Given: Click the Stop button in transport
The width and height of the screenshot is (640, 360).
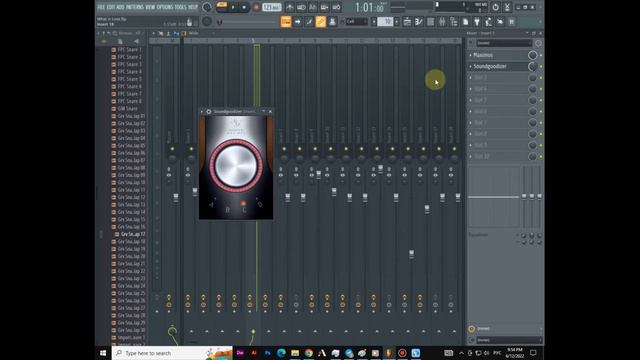Looking at the screenshot, I should (x=244, y=7).
